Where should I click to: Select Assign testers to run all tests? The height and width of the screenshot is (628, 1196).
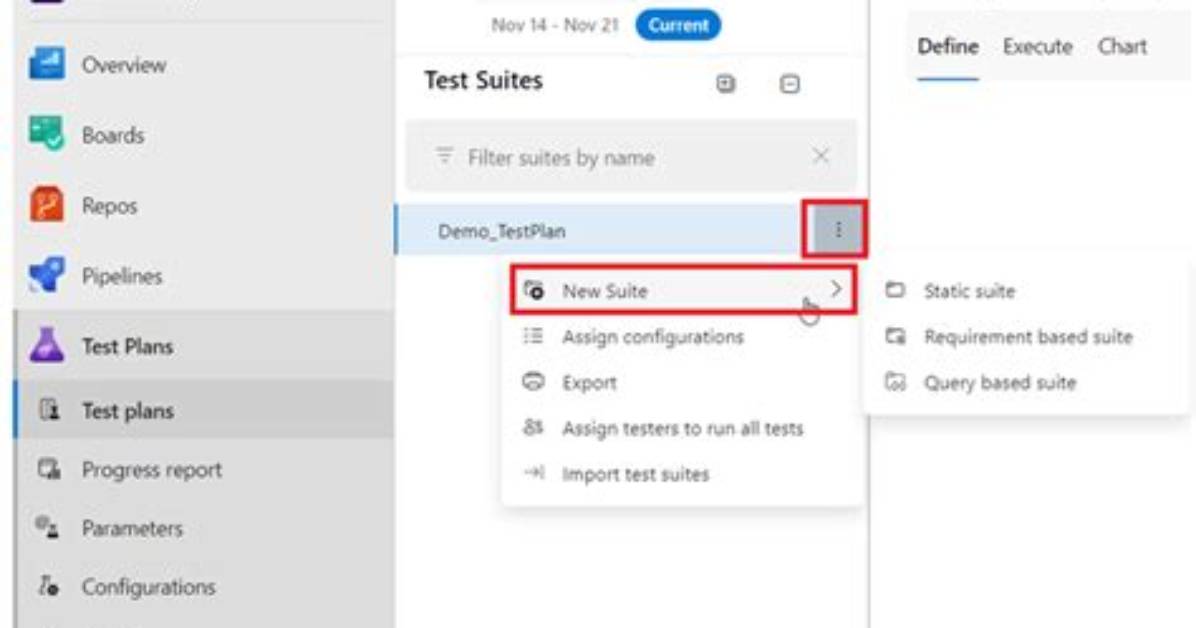(x=683, y=427)
